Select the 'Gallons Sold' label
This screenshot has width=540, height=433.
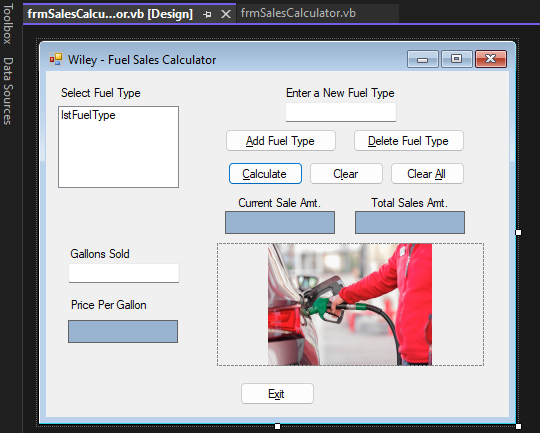100,254
